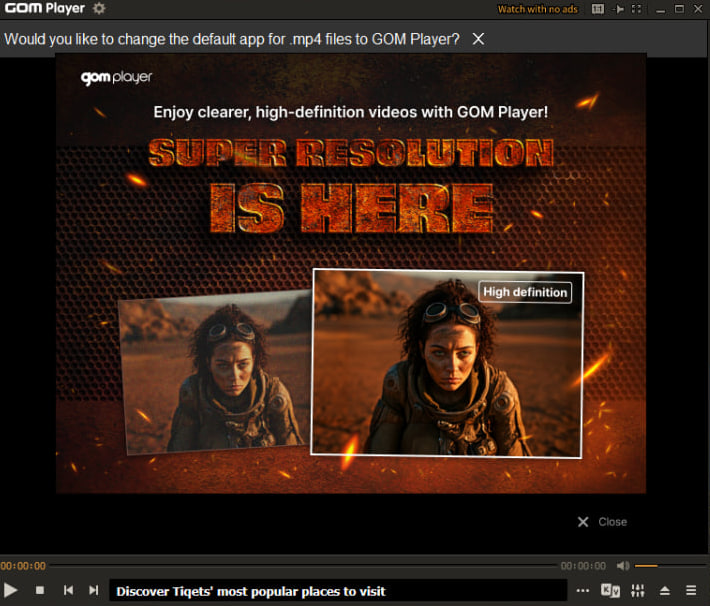The height and width of the screenshot is (606, 710).
Task: Stop playback with the Stop button
Action: pos(40,590)
